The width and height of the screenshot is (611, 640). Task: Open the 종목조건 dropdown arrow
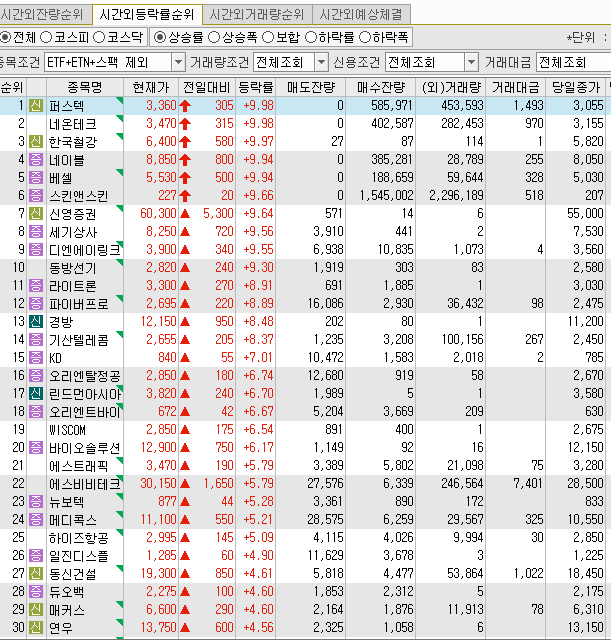click(x=178, y=62)
